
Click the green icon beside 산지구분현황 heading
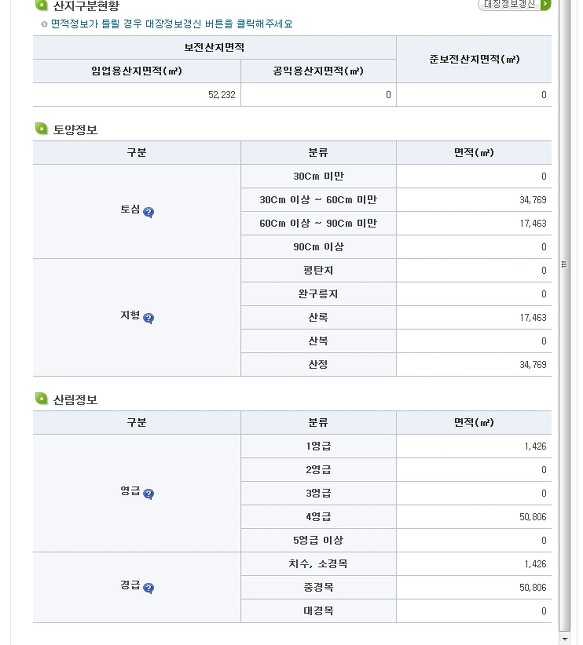point(42,5)
